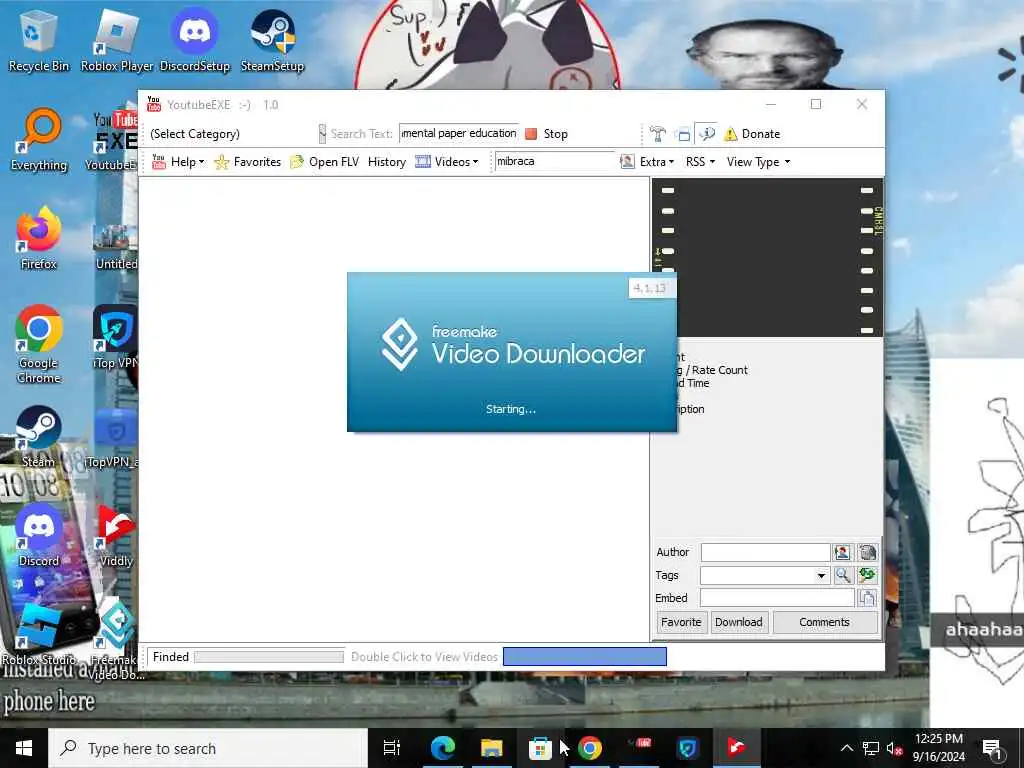This screenshot has height=768, width=1024.
Task: Click the green arrows icon beside Tags
Action: tap(867, 575)
